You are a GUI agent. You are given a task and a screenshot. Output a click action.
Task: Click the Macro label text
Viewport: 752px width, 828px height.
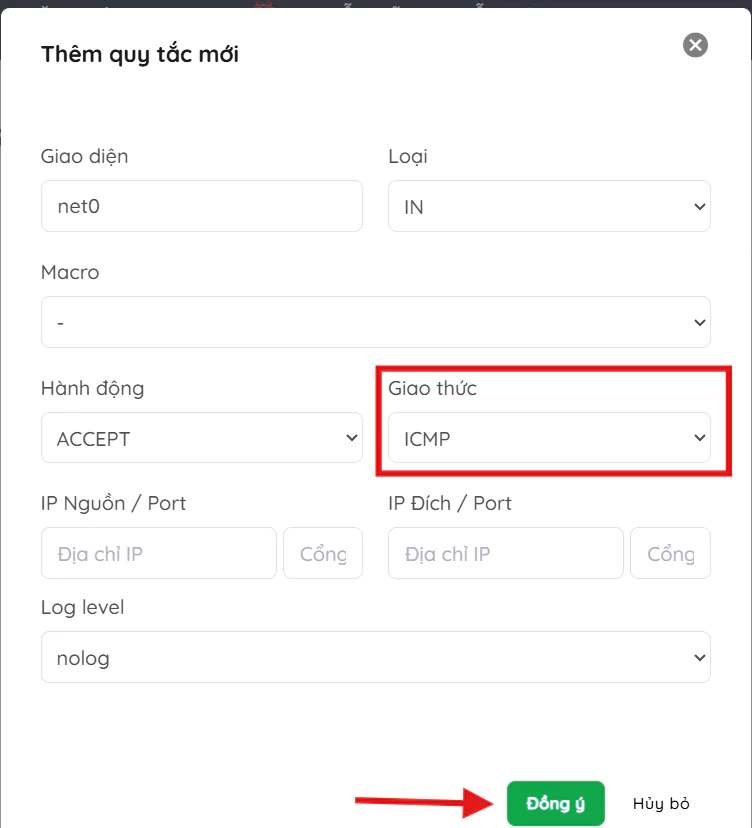[x=70, y=272]
